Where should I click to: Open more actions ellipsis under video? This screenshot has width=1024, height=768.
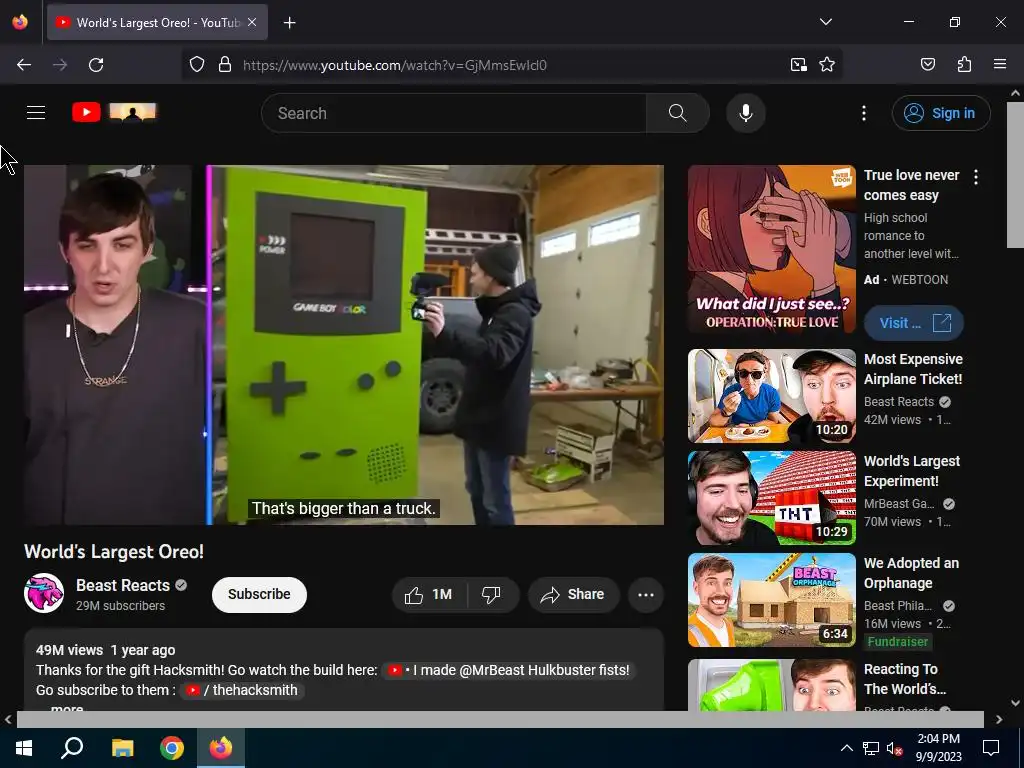pos(646,594)
